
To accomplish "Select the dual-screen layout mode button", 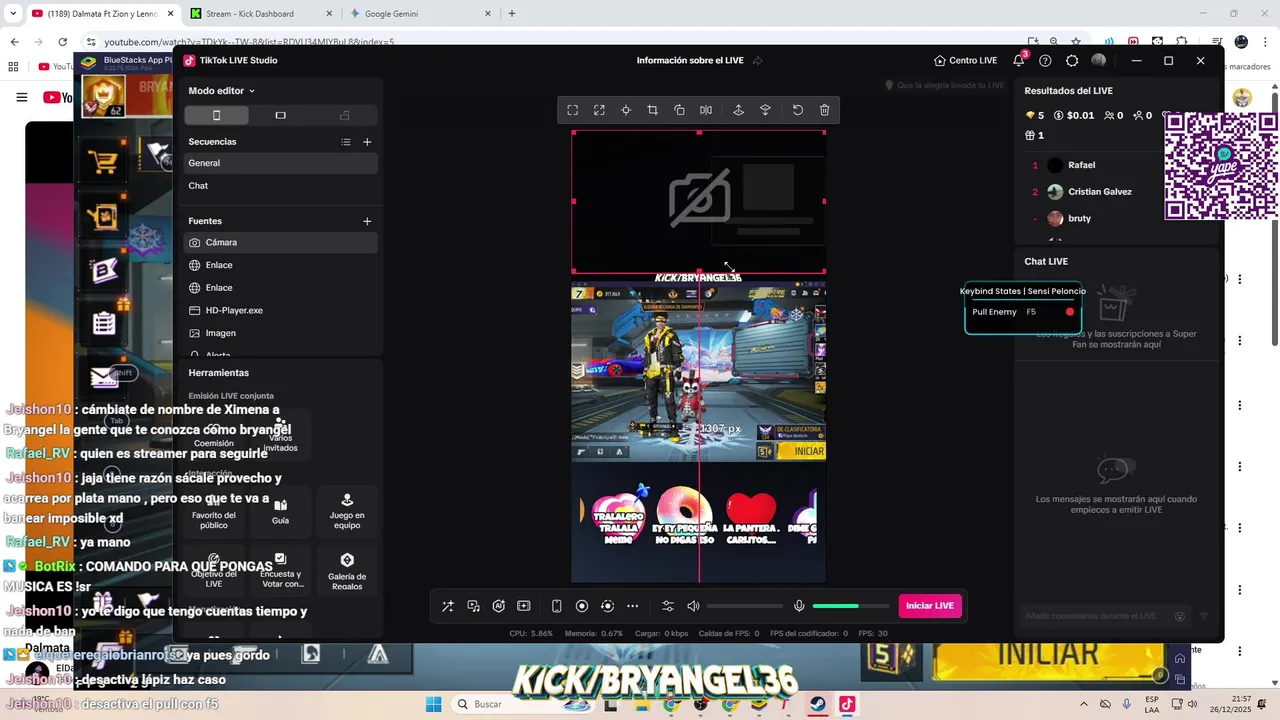I will tap(345, 115).
